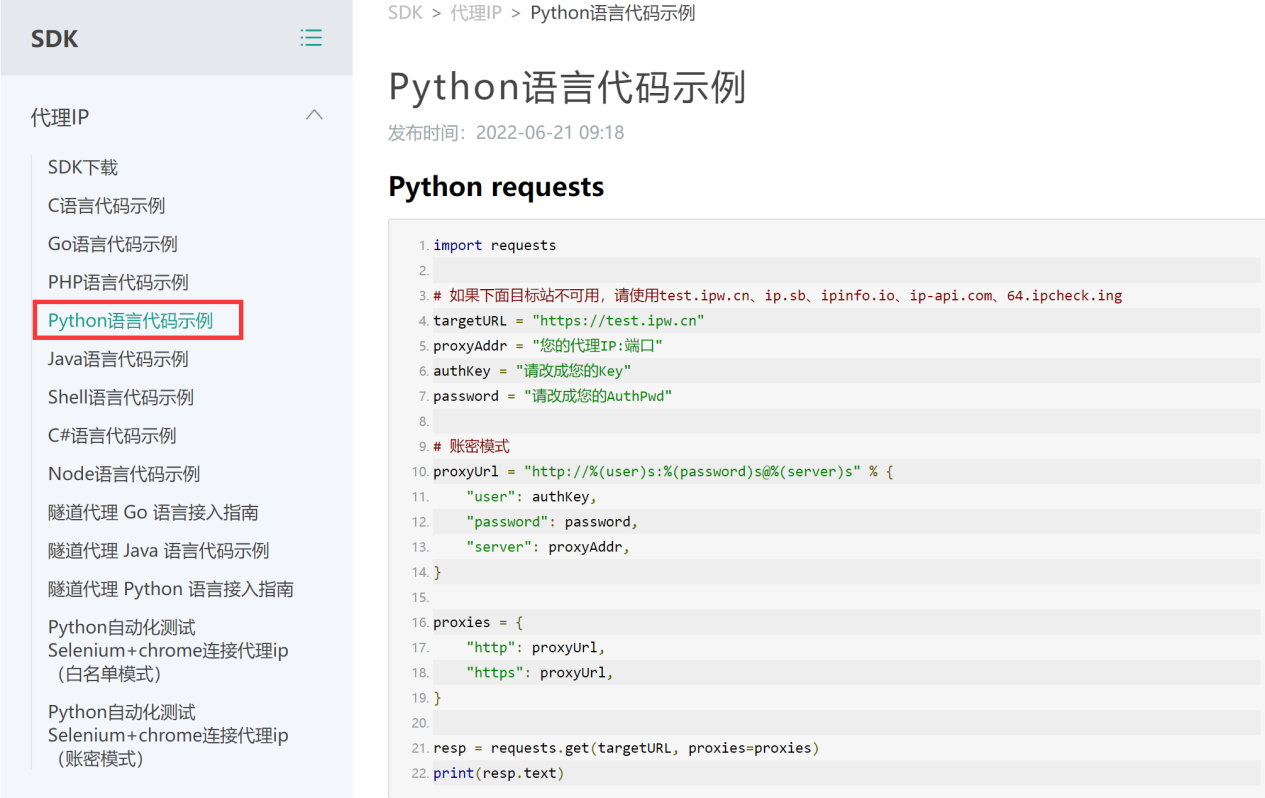Viewport: 1265px width, 798px height.
Task: Click the password = "请改成您的AuthPwd" line
Action: (552, 396)
